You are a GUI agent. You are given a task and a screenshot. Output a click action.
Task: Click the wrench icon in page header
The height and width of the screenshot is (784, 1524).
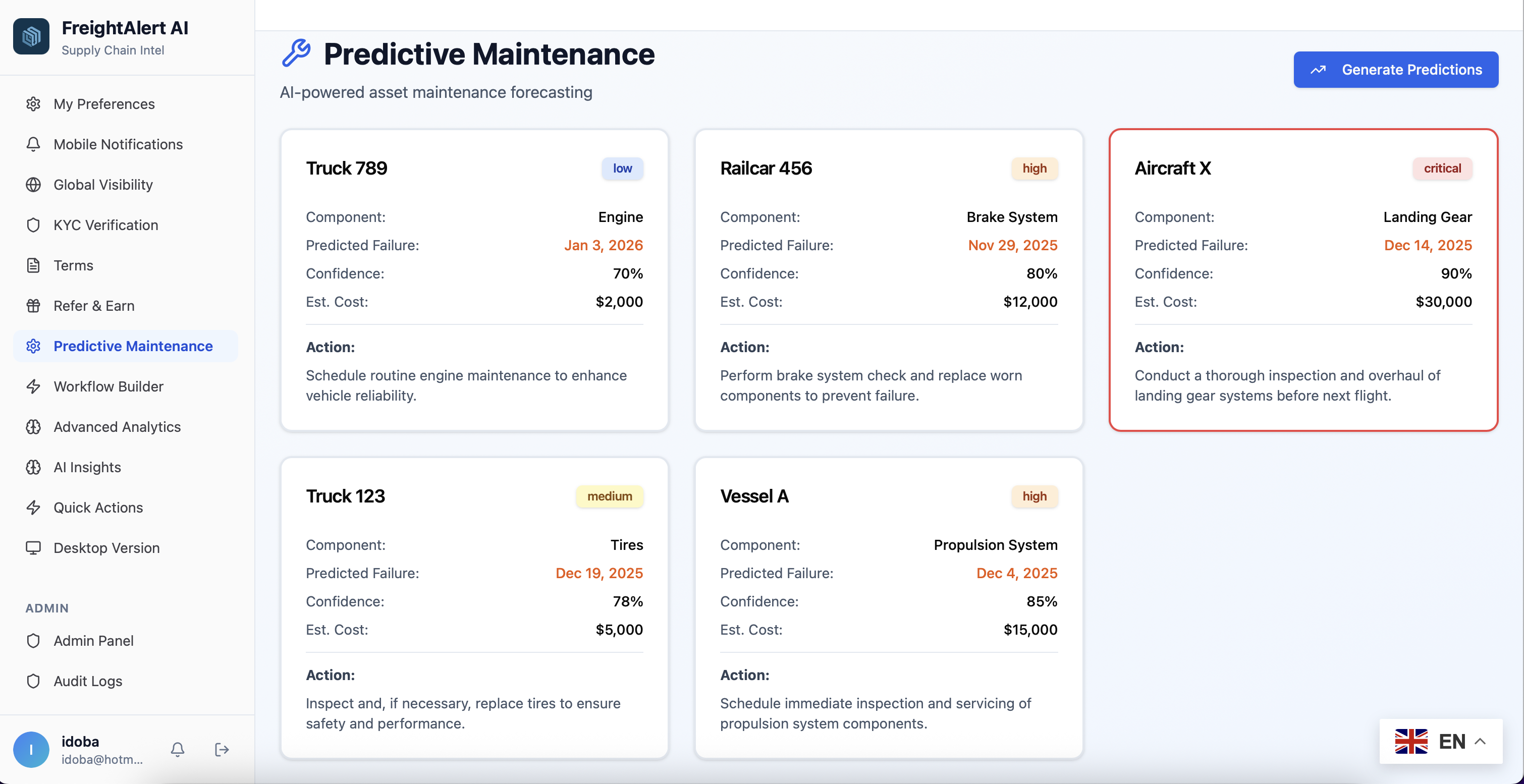[x=296, y=53]
